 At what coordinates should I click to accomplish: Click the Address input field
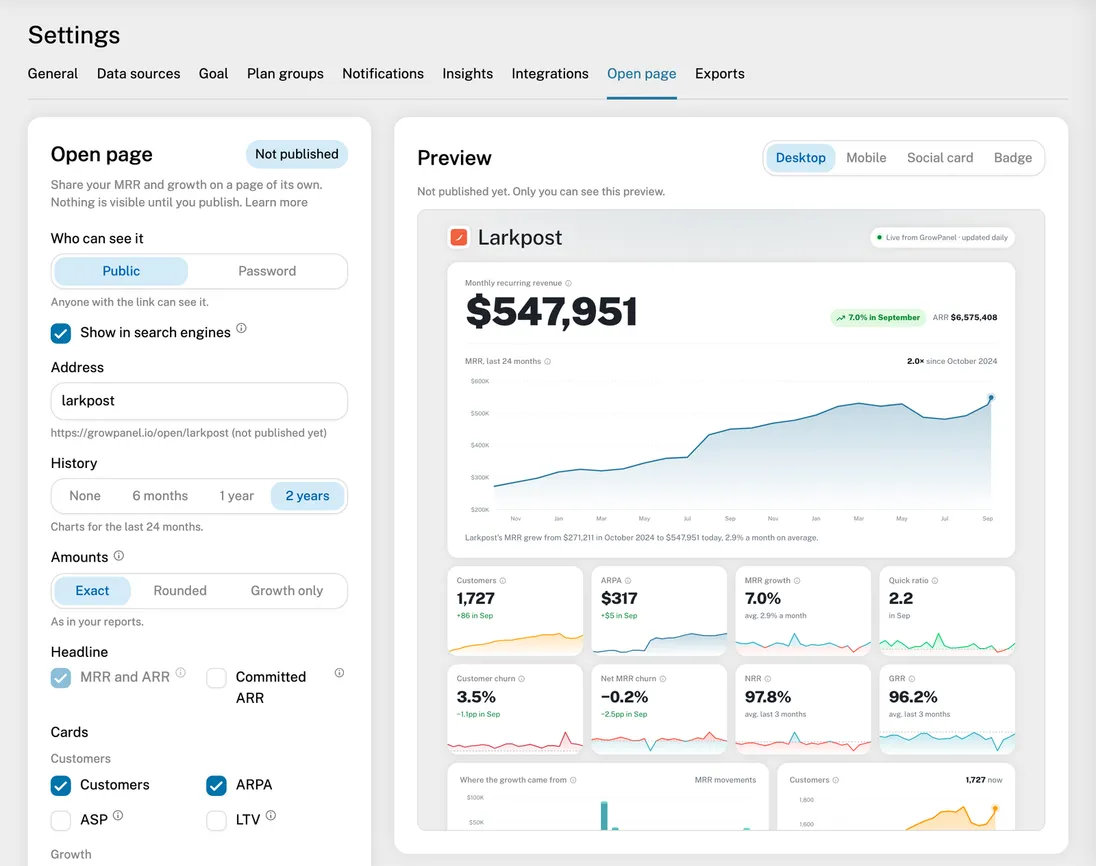pos(199,401)
